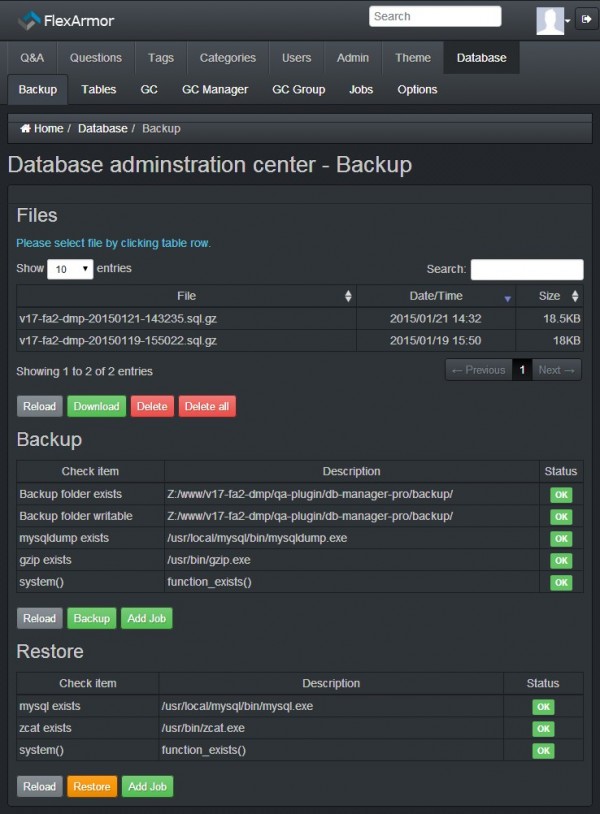Select row v17-fa2-dmp-20150121-143235.sql.gz
The height and width of the screenshot is (814, 600).
click(186, 318)
